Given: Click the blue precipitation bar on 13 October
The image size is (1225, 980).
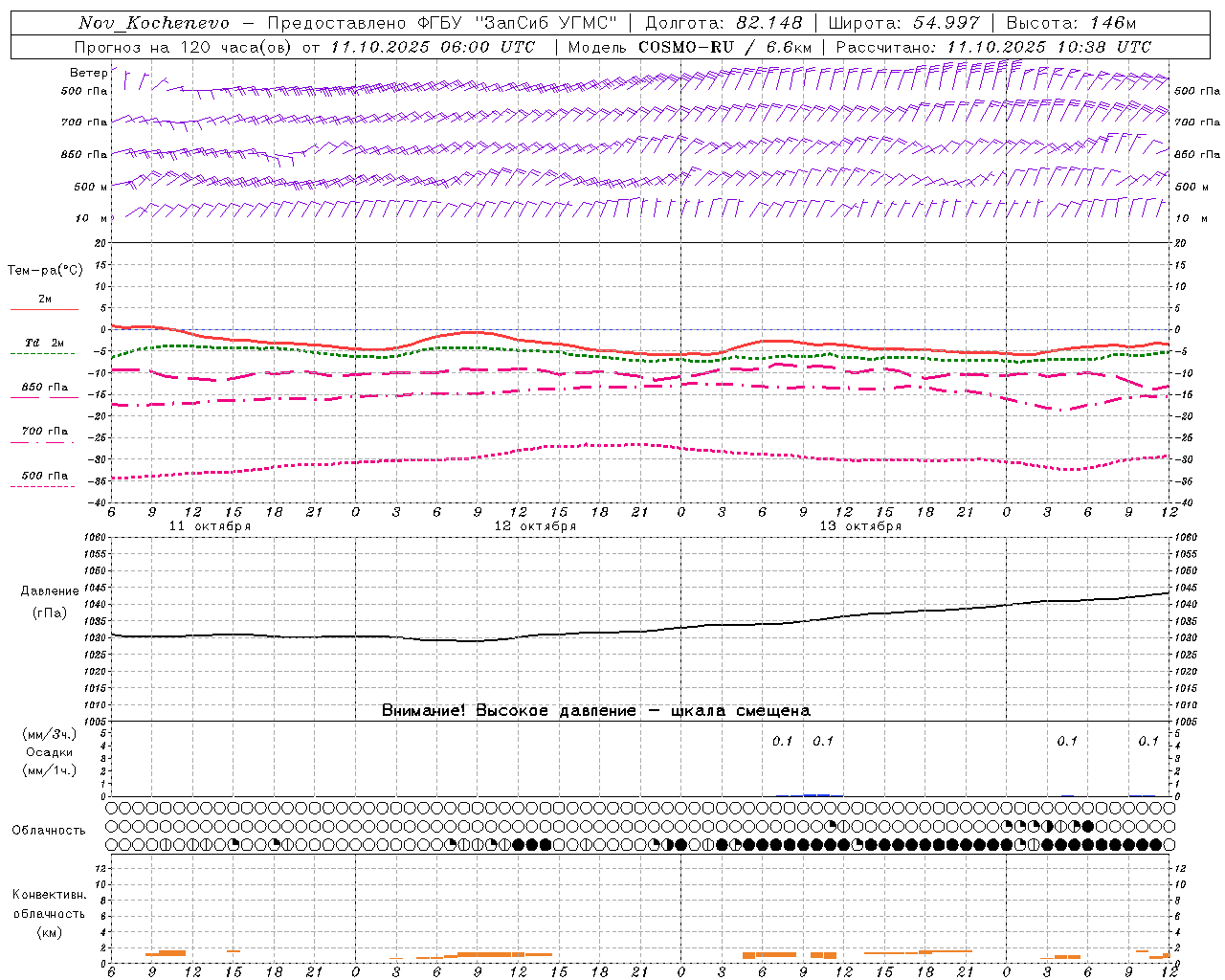Looking at the screenshot, I should pos(816,794).
